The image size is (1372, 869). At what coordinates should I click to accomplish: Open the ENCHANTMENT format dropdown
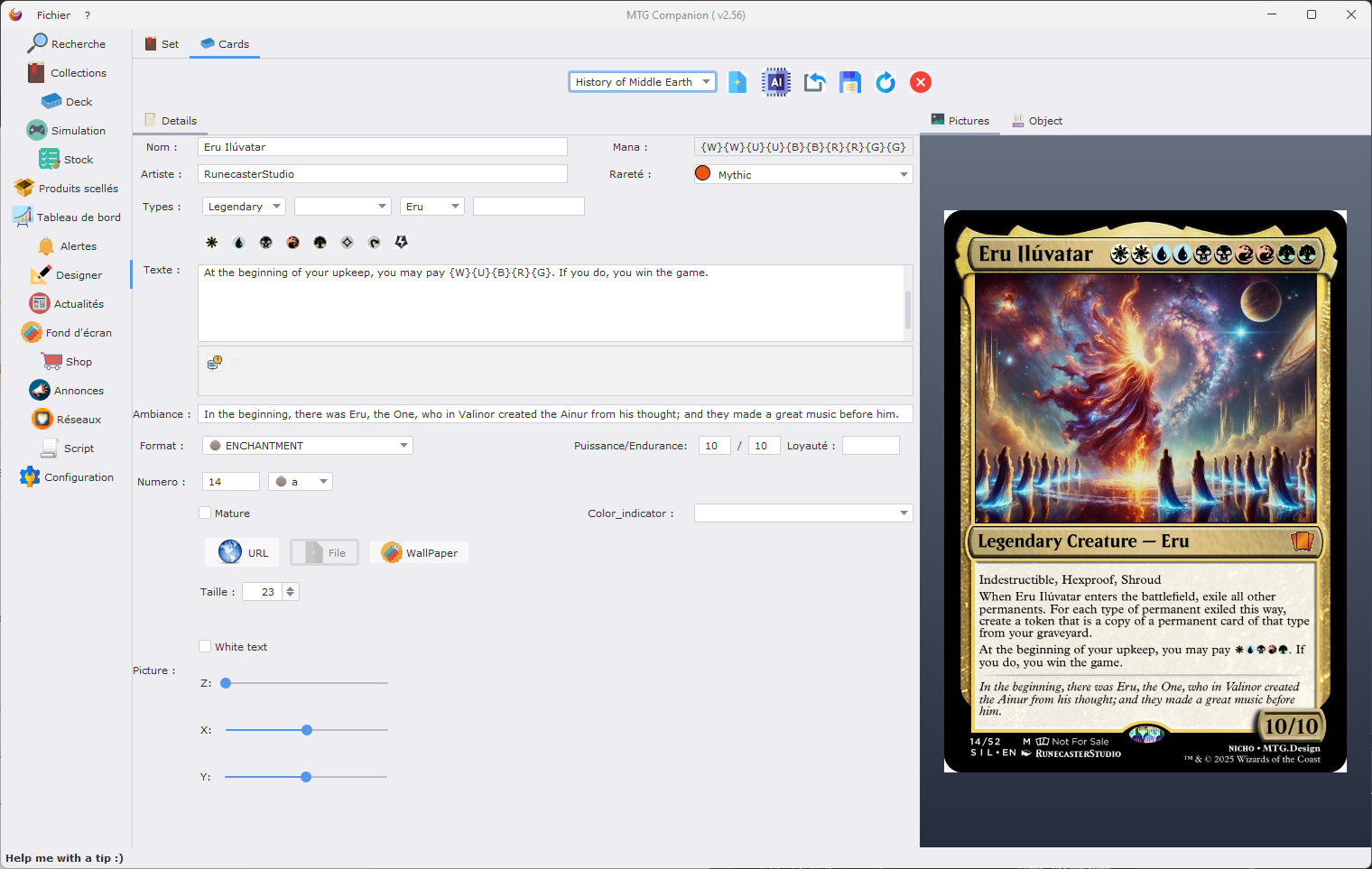pyautogui.click(x=308, y=446)
